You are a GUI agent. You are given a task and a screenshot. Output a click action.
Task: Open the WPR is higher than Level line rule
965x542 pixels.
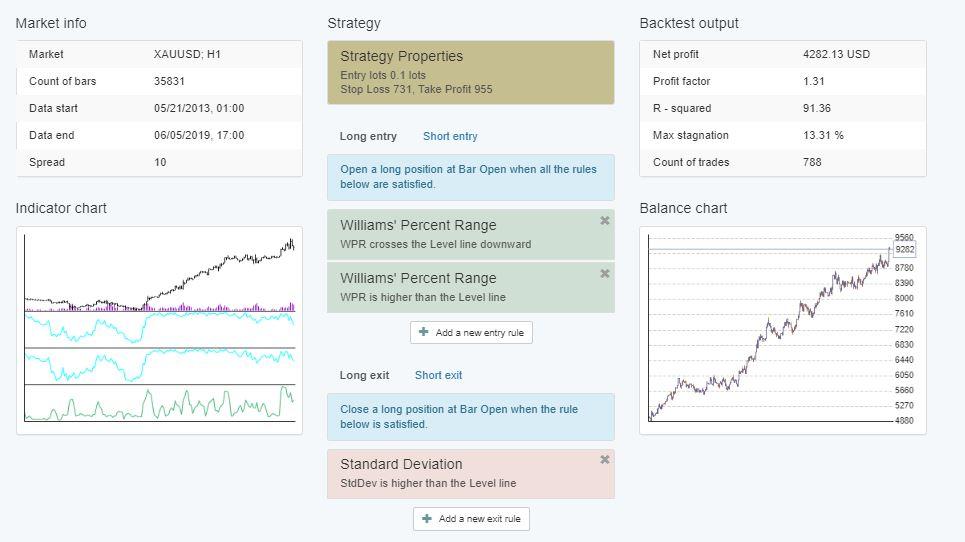click(x=460, y=287)
